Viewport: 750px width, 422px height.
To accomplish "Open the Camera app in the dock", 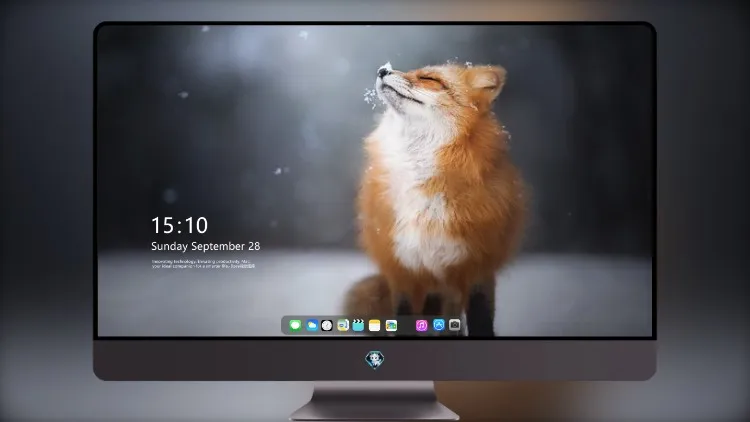I will 454,325.
